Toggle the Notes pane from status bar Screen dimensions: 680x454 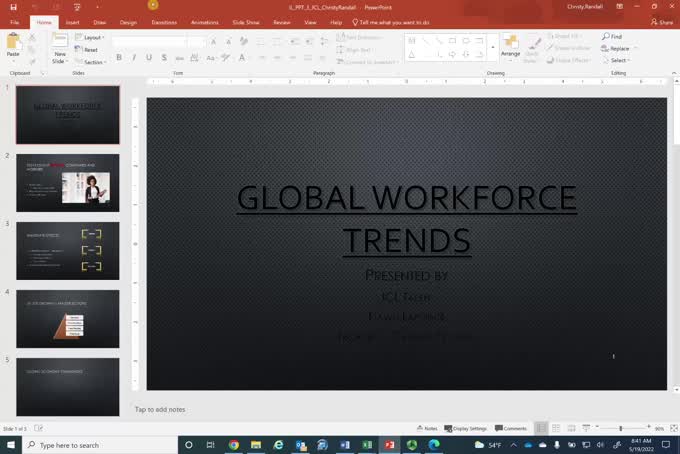[427, 428]
